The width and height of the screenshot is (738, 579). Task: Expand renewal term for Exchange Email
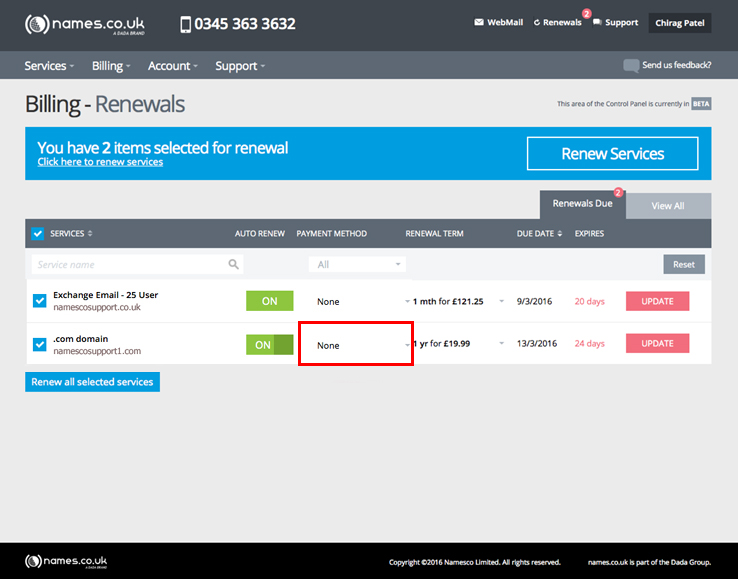point(407,302)
